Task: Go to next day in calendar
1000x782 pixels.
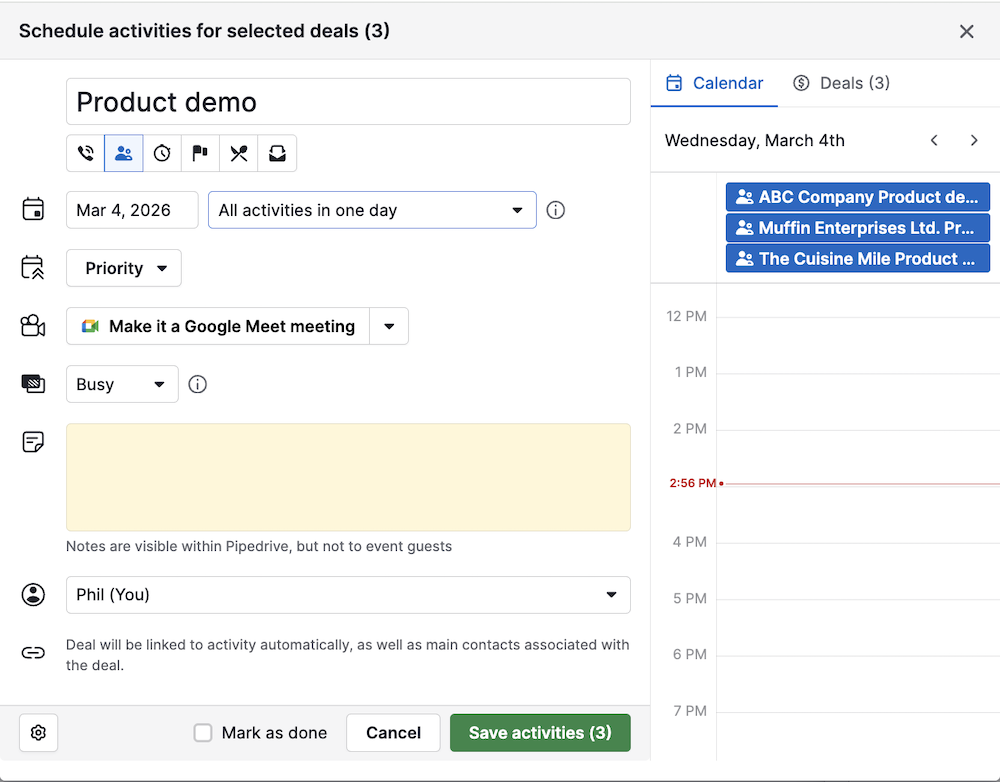Action: [x=974, y=141]
